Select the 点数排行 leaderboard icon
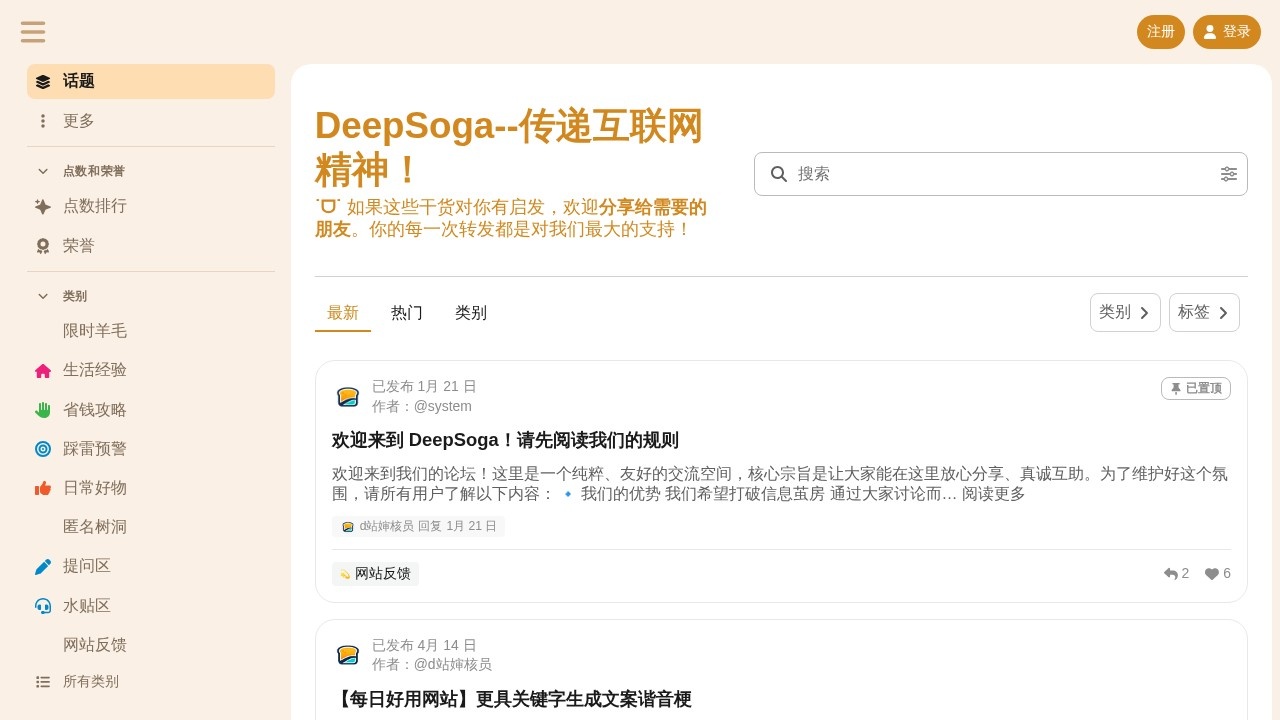The width and height of the screenshot is (1280, 720). [43, 206]
